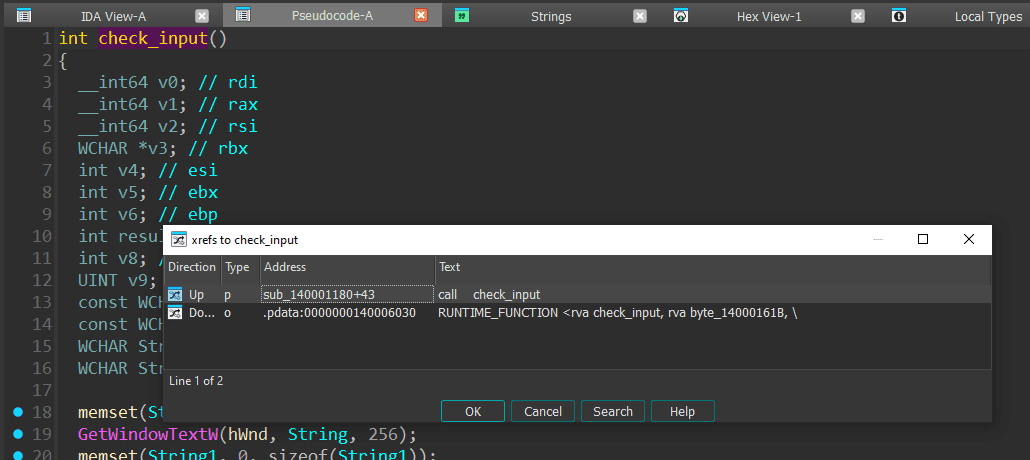Viewport: 1030px width, 460px height.
Task: Switch to the Strings tab
Action: tap(551, 16)
